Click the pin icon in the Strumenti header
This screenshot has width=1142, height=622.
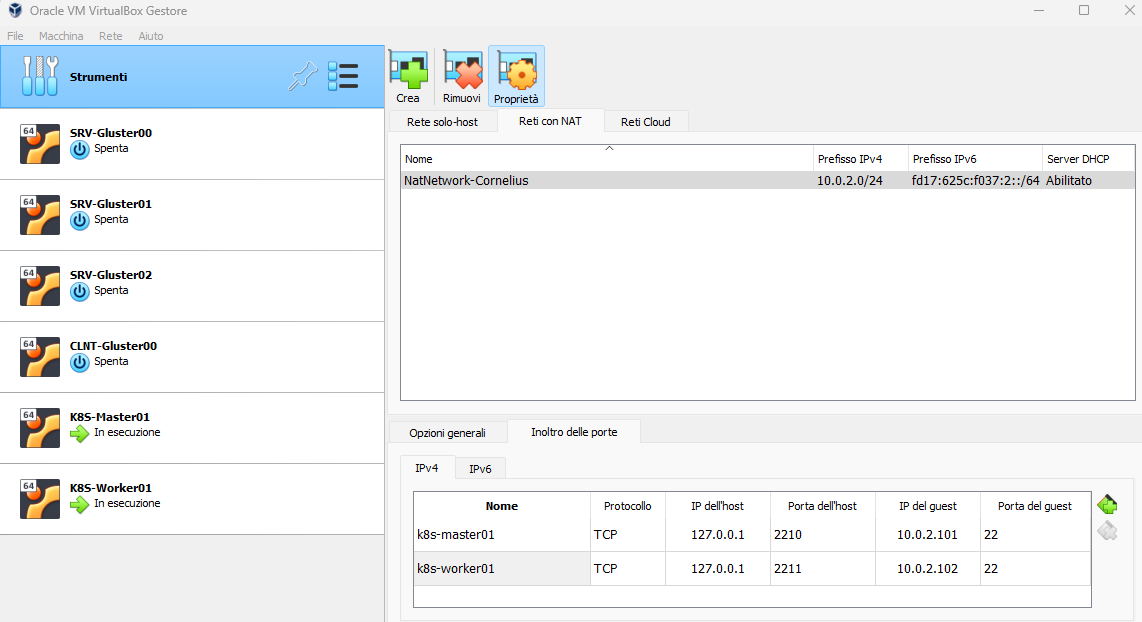click(x=303, y=76)
